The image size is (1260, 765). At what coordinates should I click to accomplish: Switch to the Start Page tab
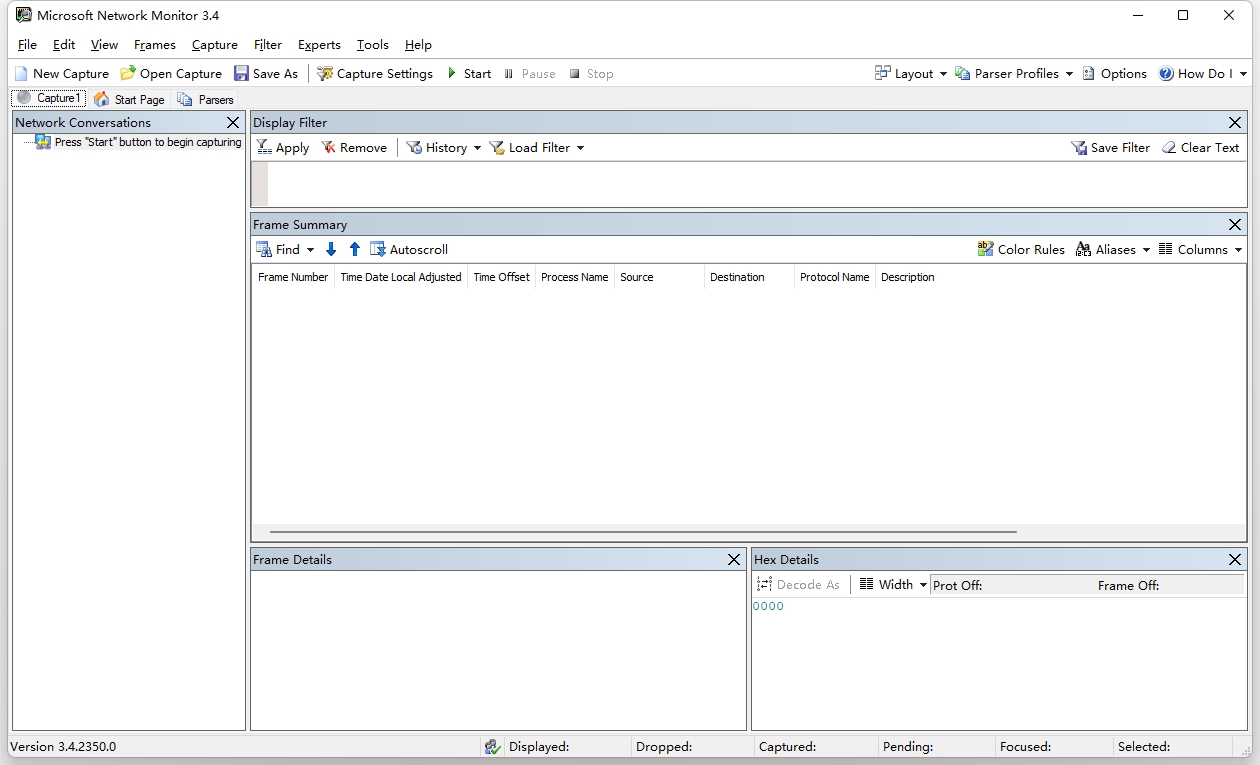click(129, 99)
